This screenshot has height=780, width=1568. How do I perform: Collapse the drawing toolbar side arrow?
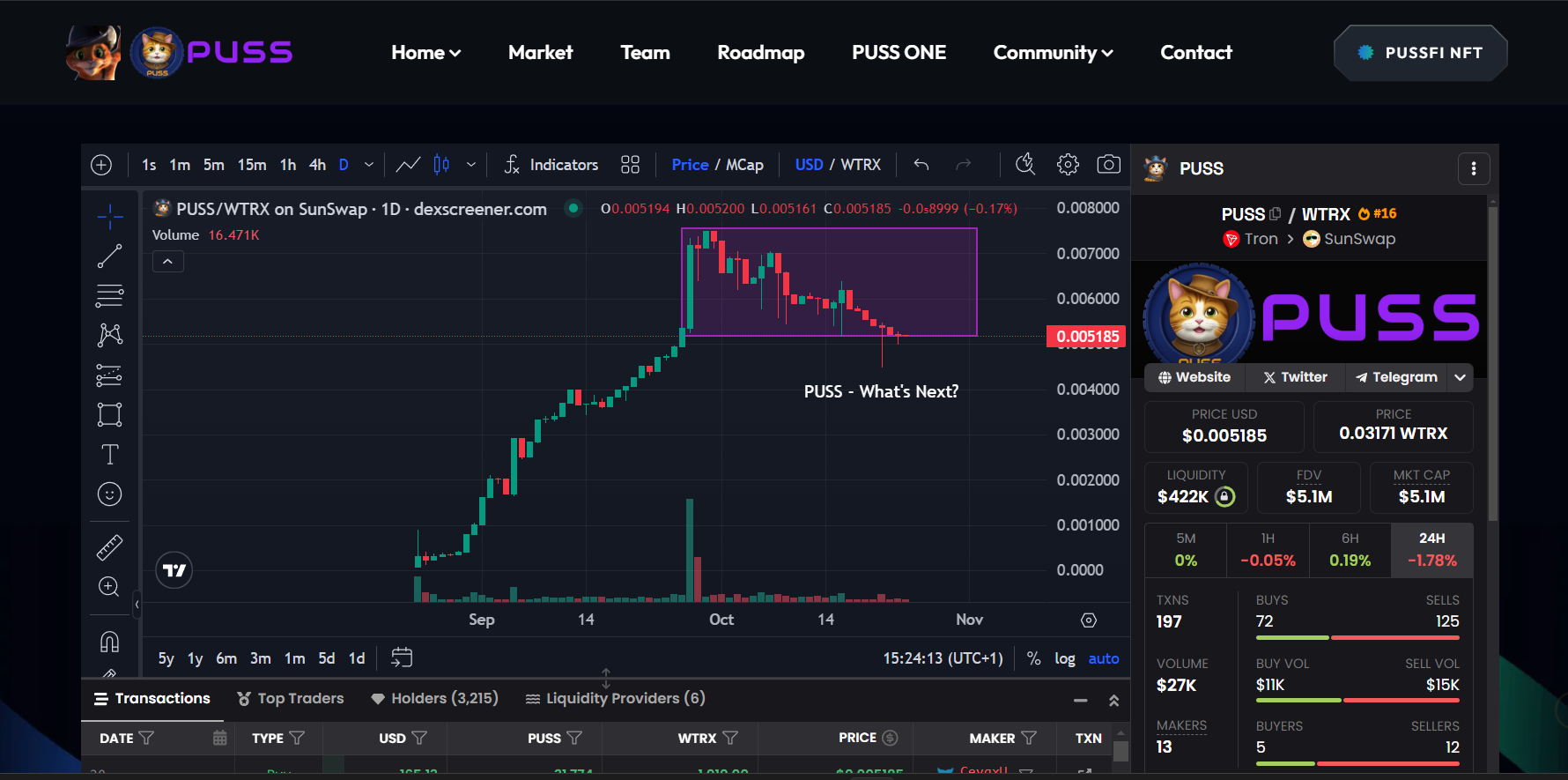click(137, 604)
